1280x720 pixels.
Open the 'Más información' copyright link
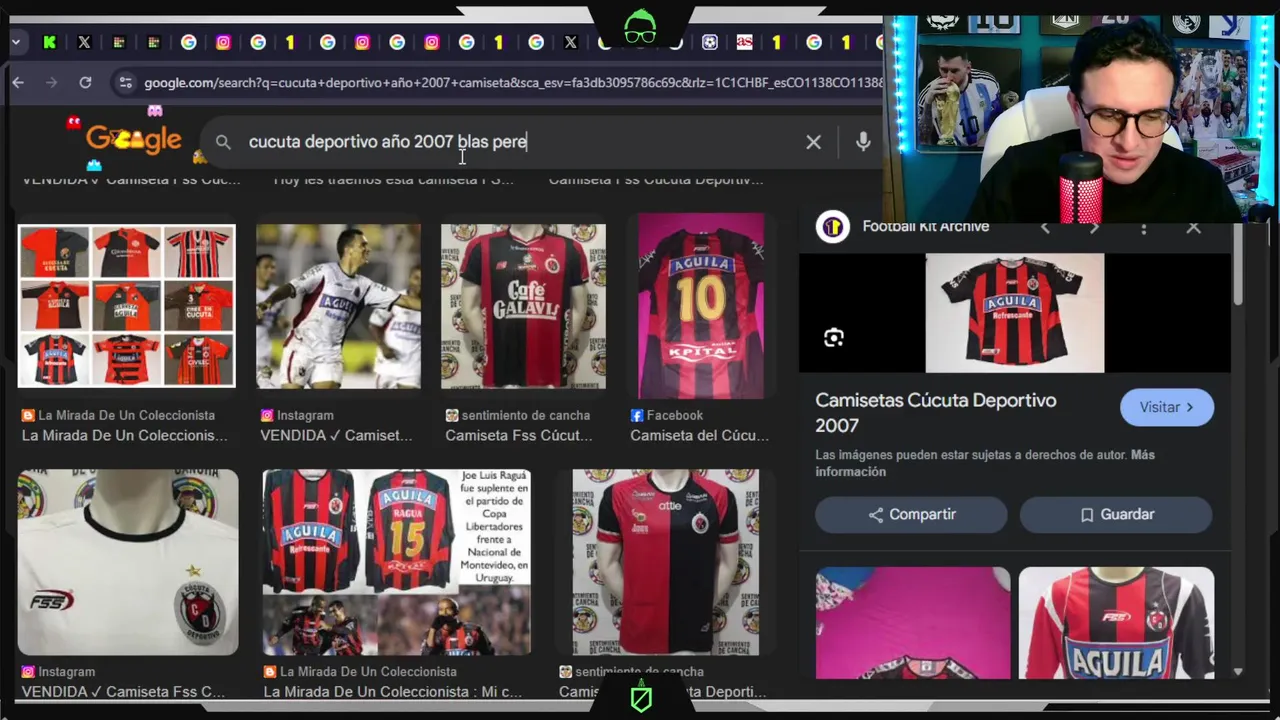click(985, 463)
